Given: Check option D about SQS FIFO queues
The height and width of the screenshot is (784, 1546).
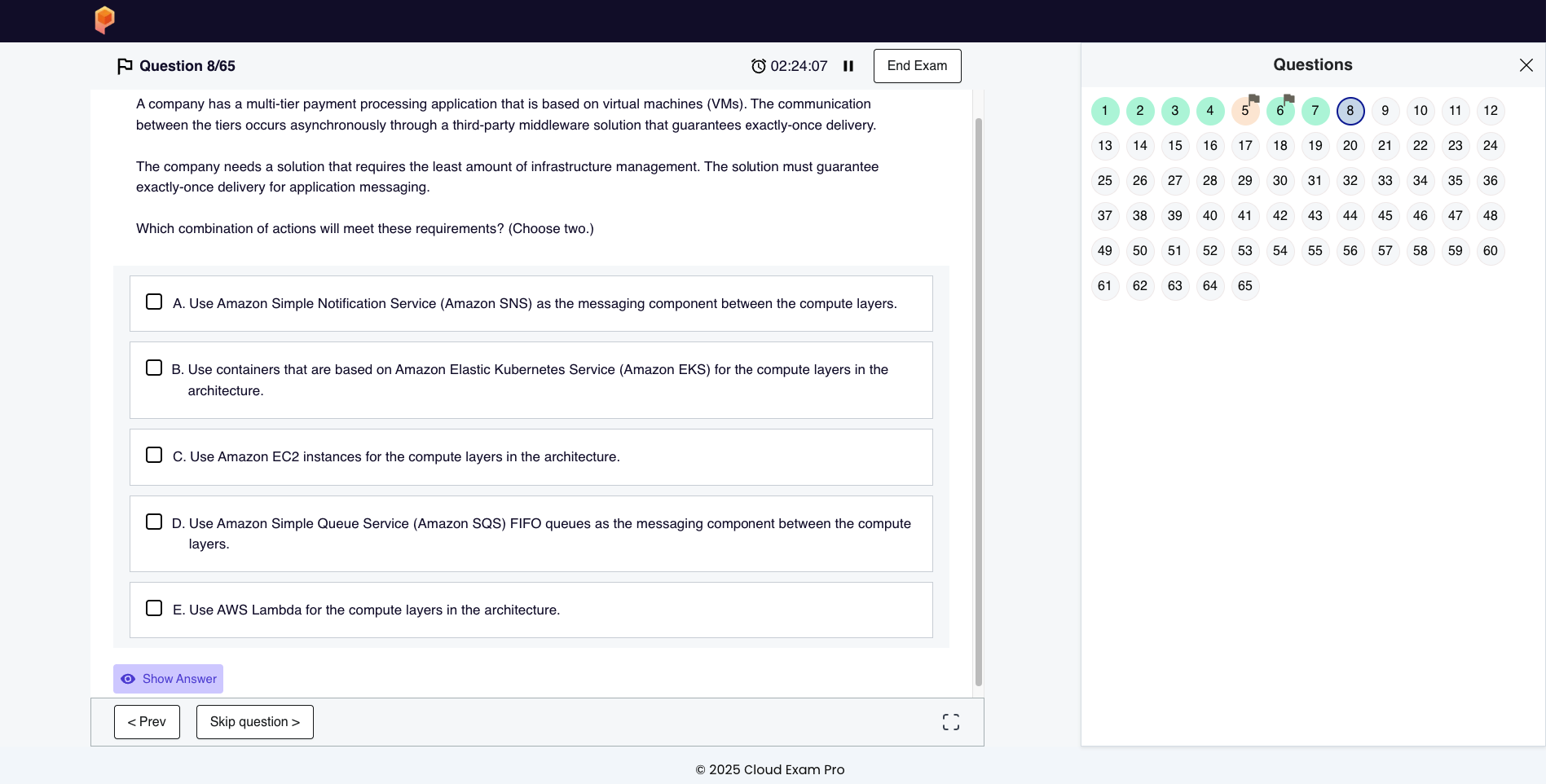Looking at the screenshot, I should tap(154, 522).
